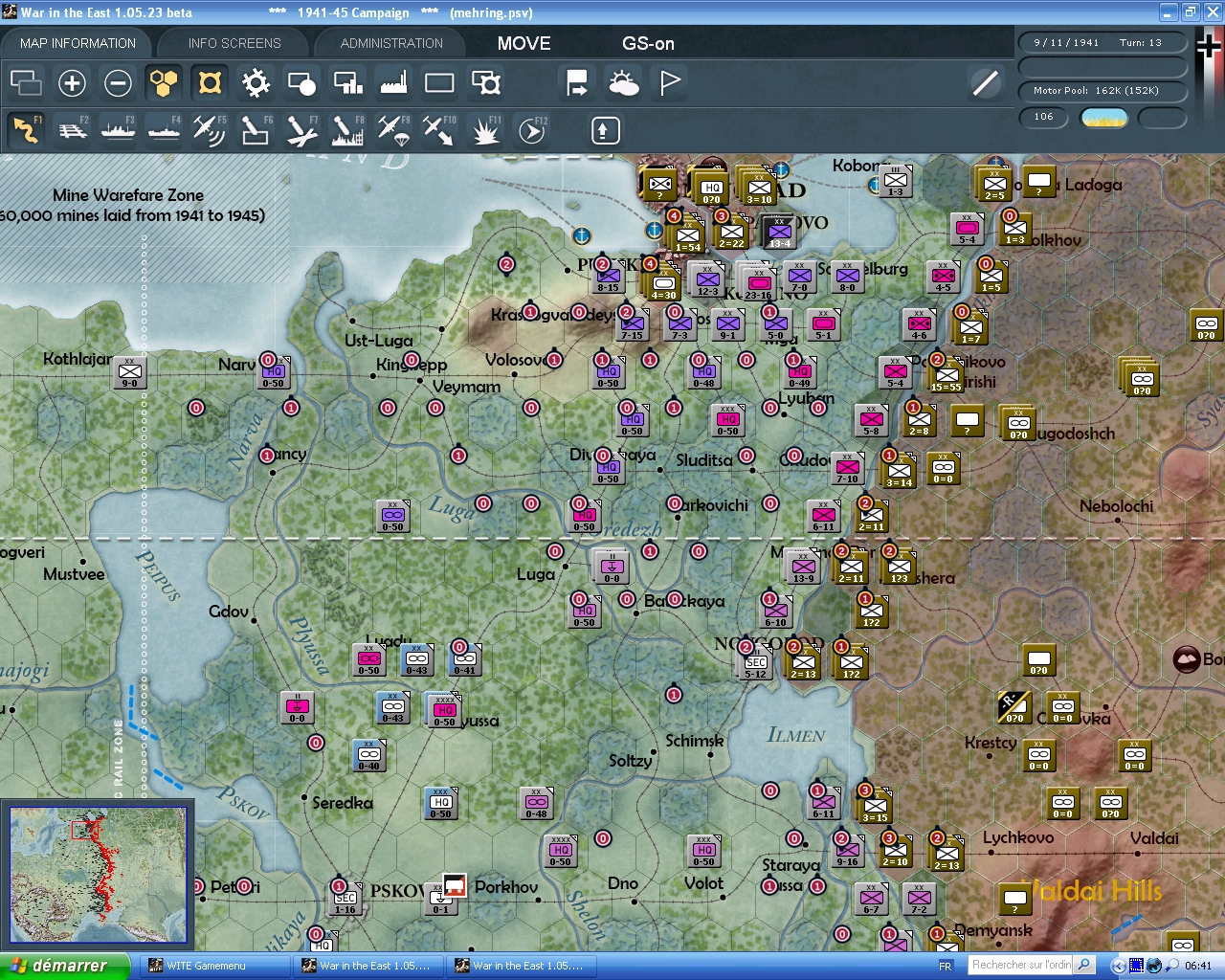This screenshot has height=980, width=1225.
Task: Select the 3=15 Soviet unit counter
Action: [x=875, y=806]
